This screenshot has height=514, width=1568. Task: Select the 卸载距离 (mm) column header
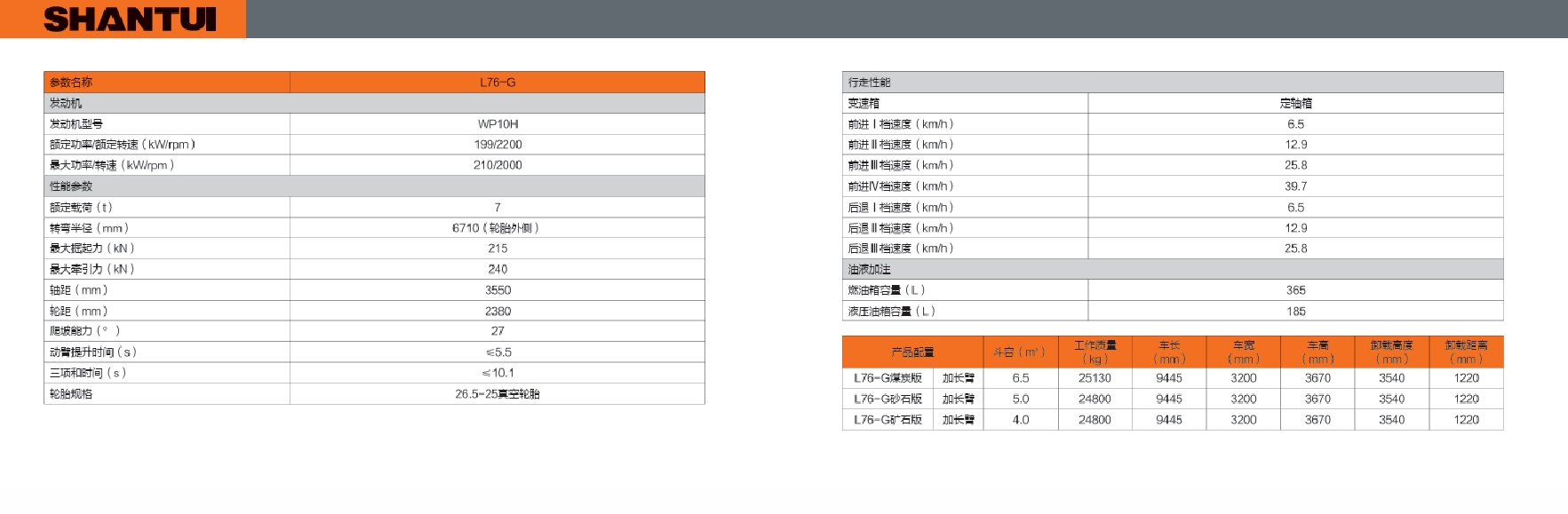tap(1467, 352)
